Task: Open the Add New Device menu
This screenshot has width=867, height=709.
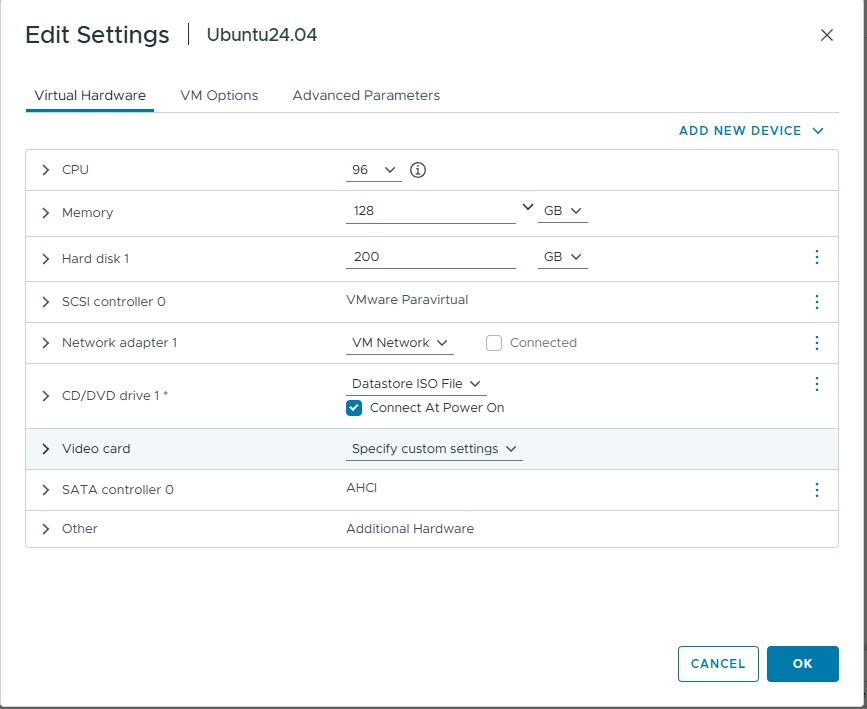Action: point(751,131)
